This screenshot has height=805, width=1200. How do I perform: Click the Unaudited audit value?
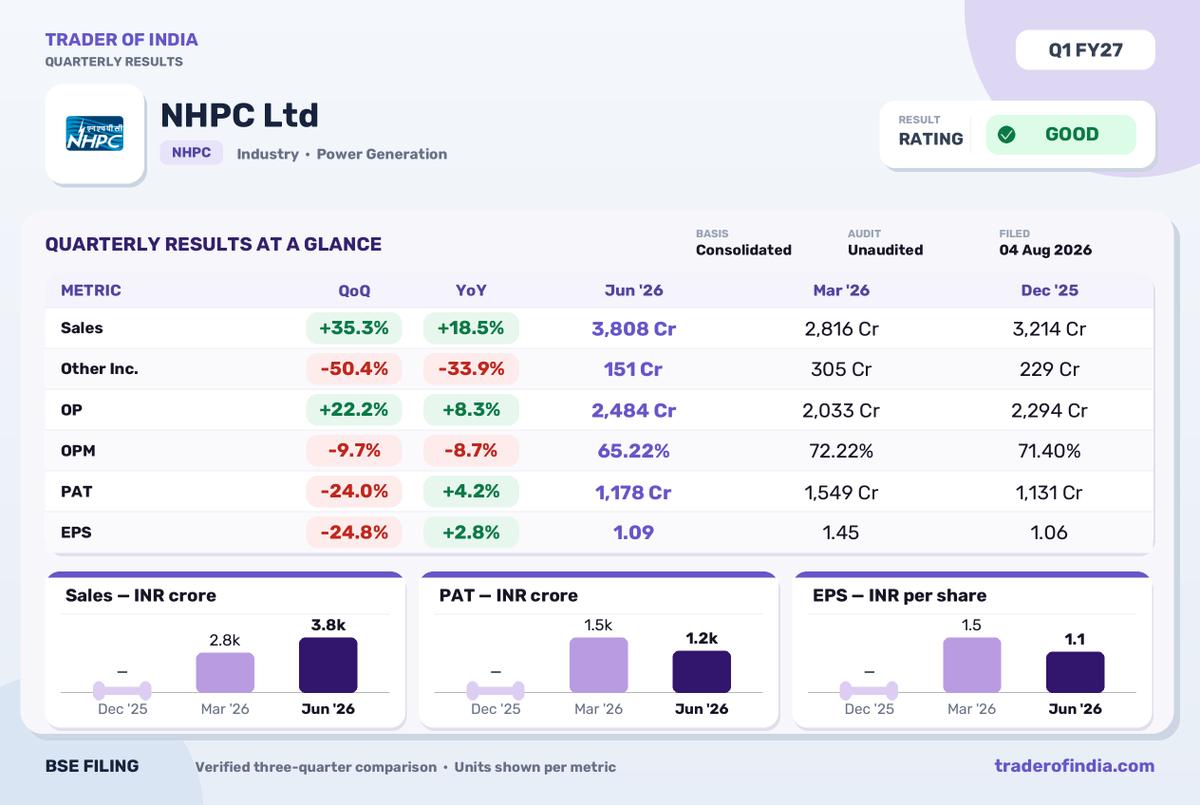tap(885, 250)
